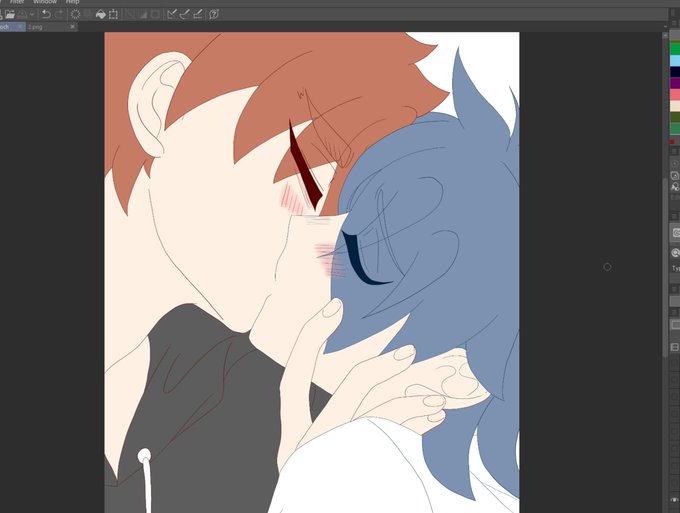Open the Save options dropdown arrow
This screenshot has width=680, height=513.
click(32, 14)
